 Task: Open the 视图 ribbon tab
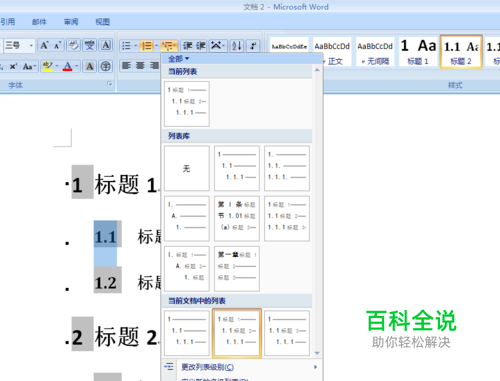coord(102,22)
